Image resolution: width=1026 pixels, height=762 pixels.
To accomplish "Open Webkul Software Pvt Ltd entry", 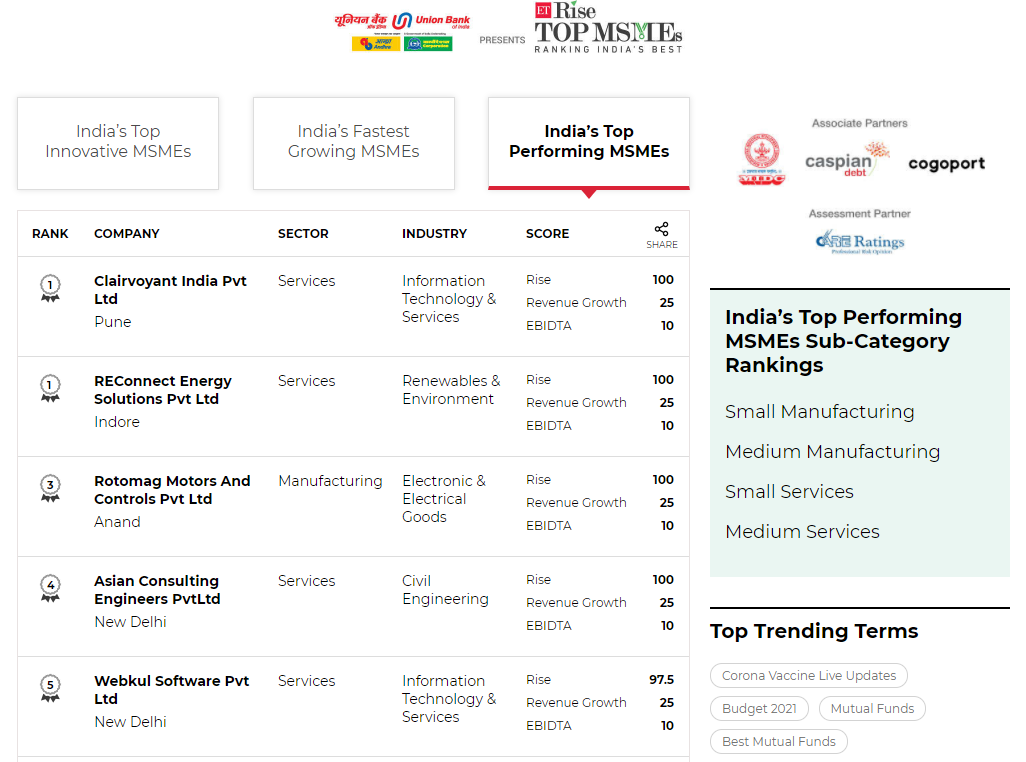I will pos(171,690).
